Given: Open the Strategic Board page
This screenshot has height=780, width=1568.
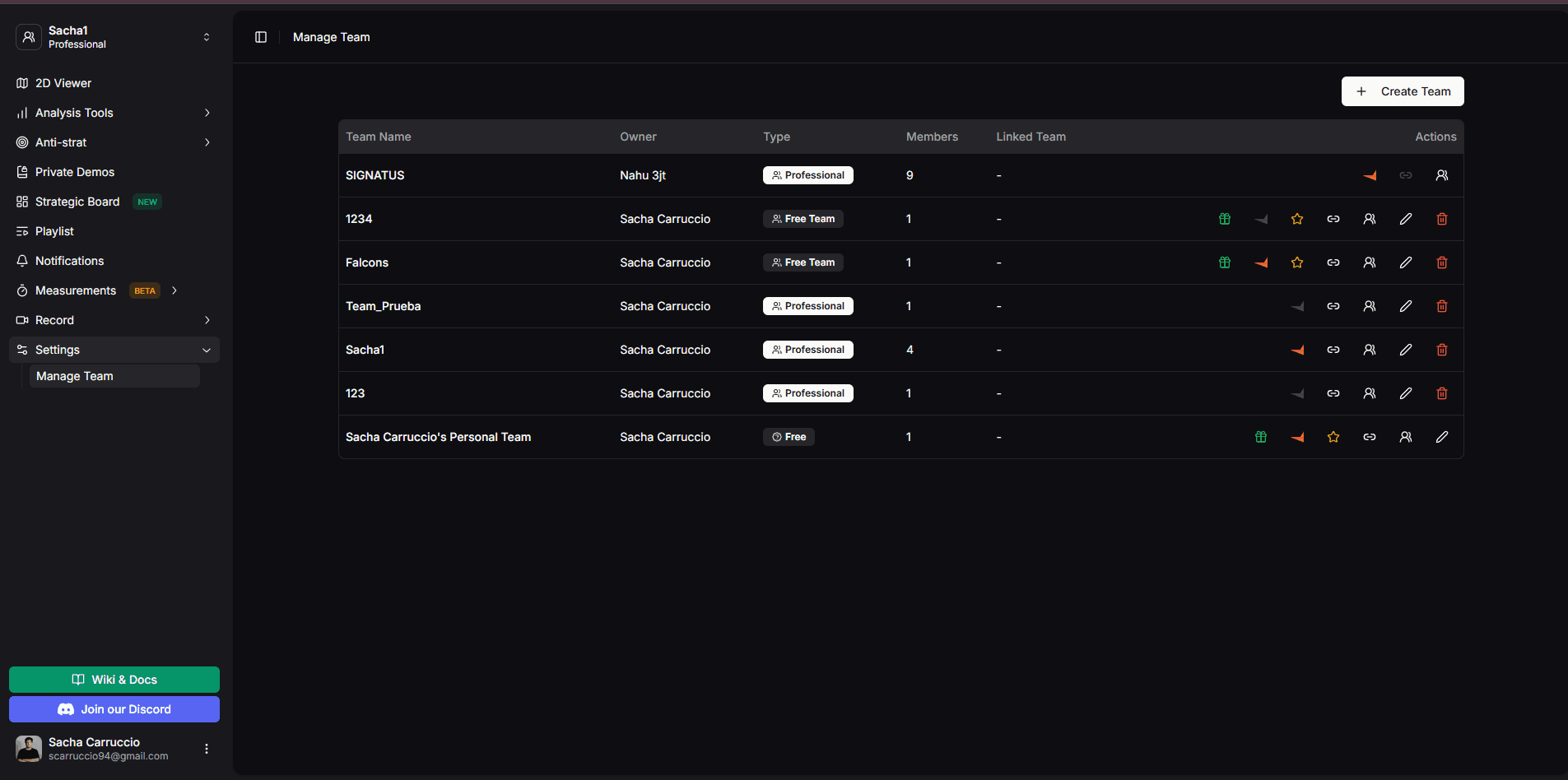Looking at the screenshot, I should (x=77, y=202).
